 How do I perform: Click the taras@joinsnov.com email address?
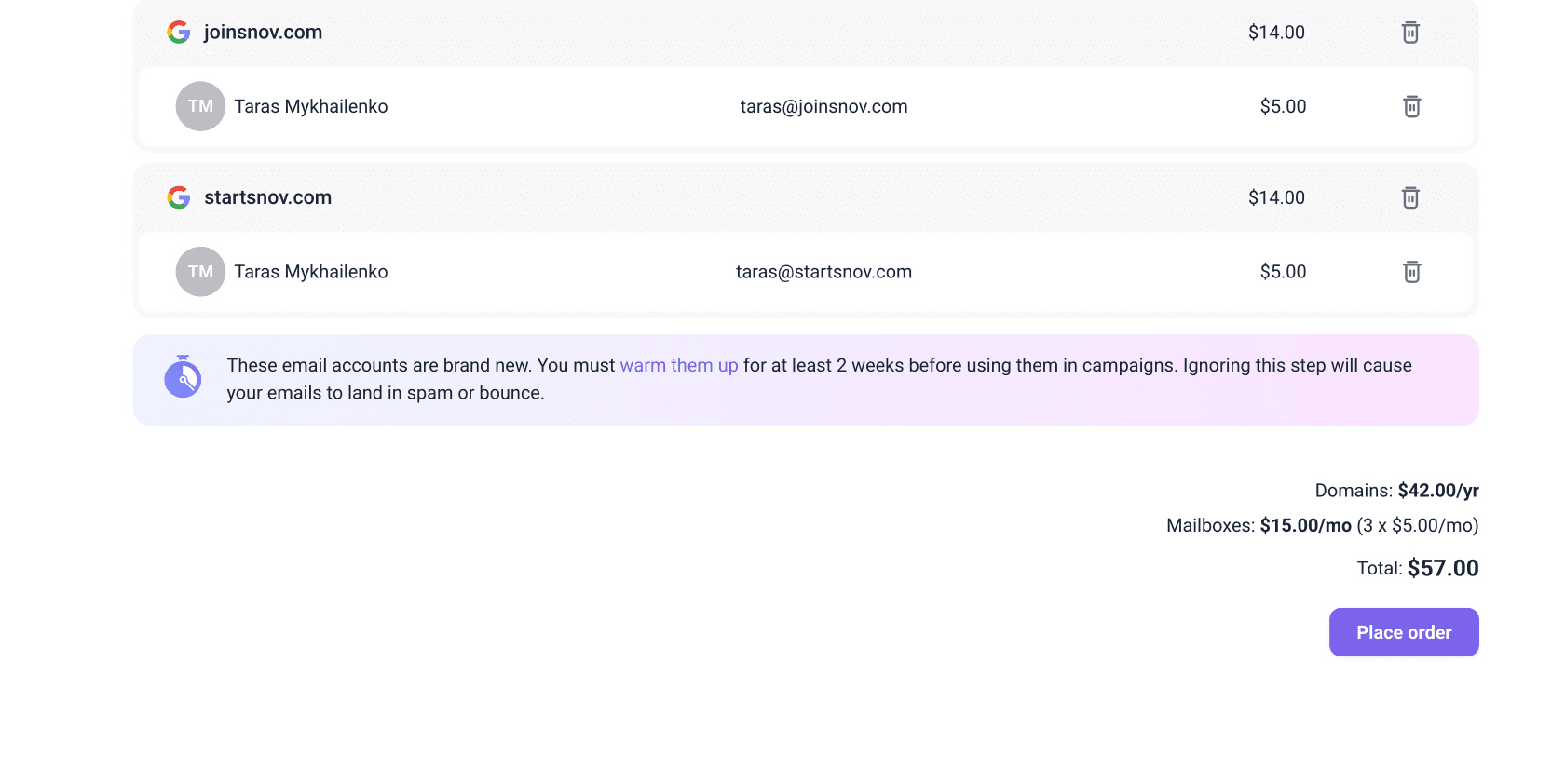pyautogui.click(x=823, y=107)
